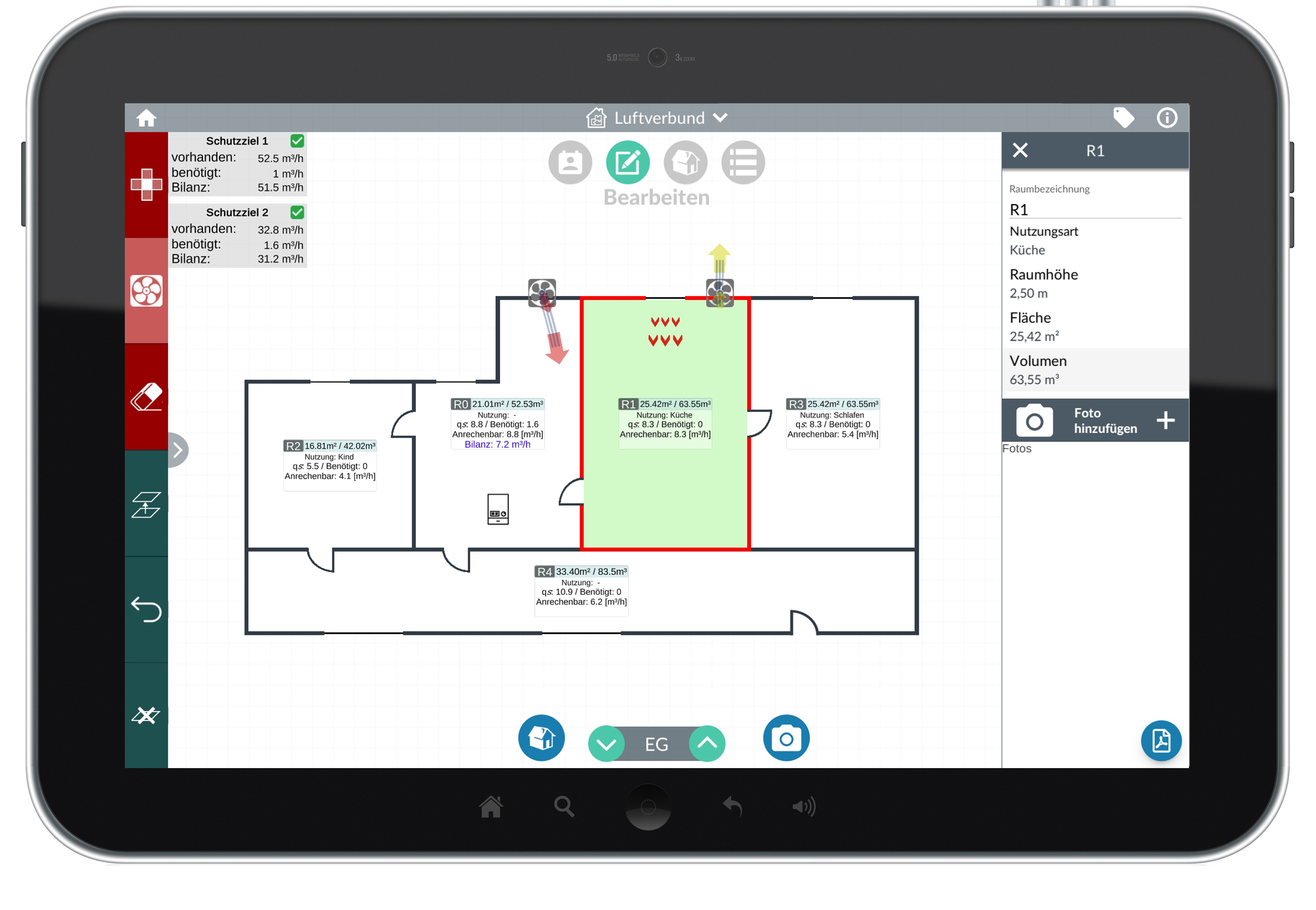The height and width of the screenshot is (910, 1316).
Task: Click the home icon in top bar
Action: pyautogui.click(x=146, y=118)
